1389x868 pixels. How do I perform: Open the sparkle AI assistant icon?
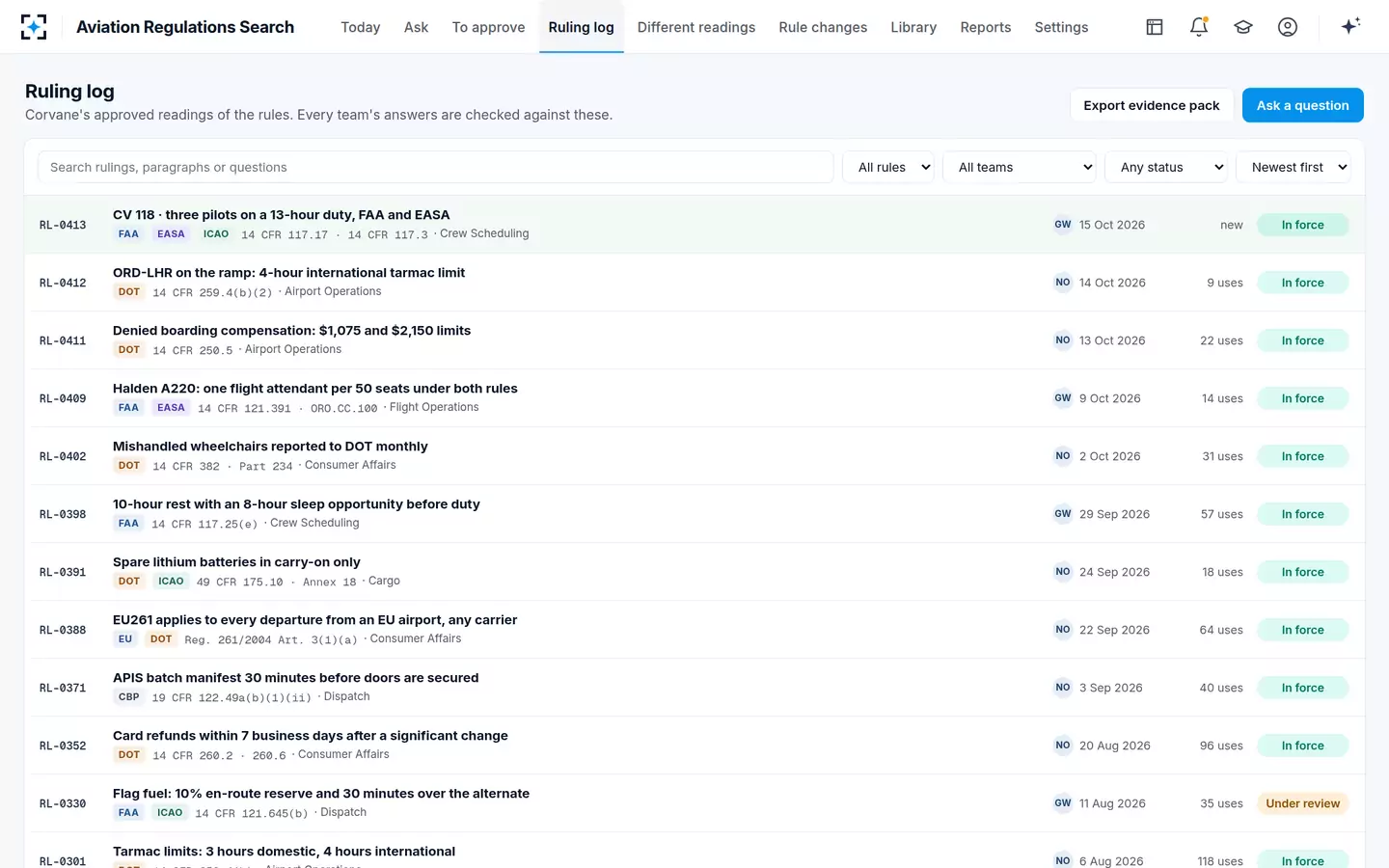click(1350, 26)
